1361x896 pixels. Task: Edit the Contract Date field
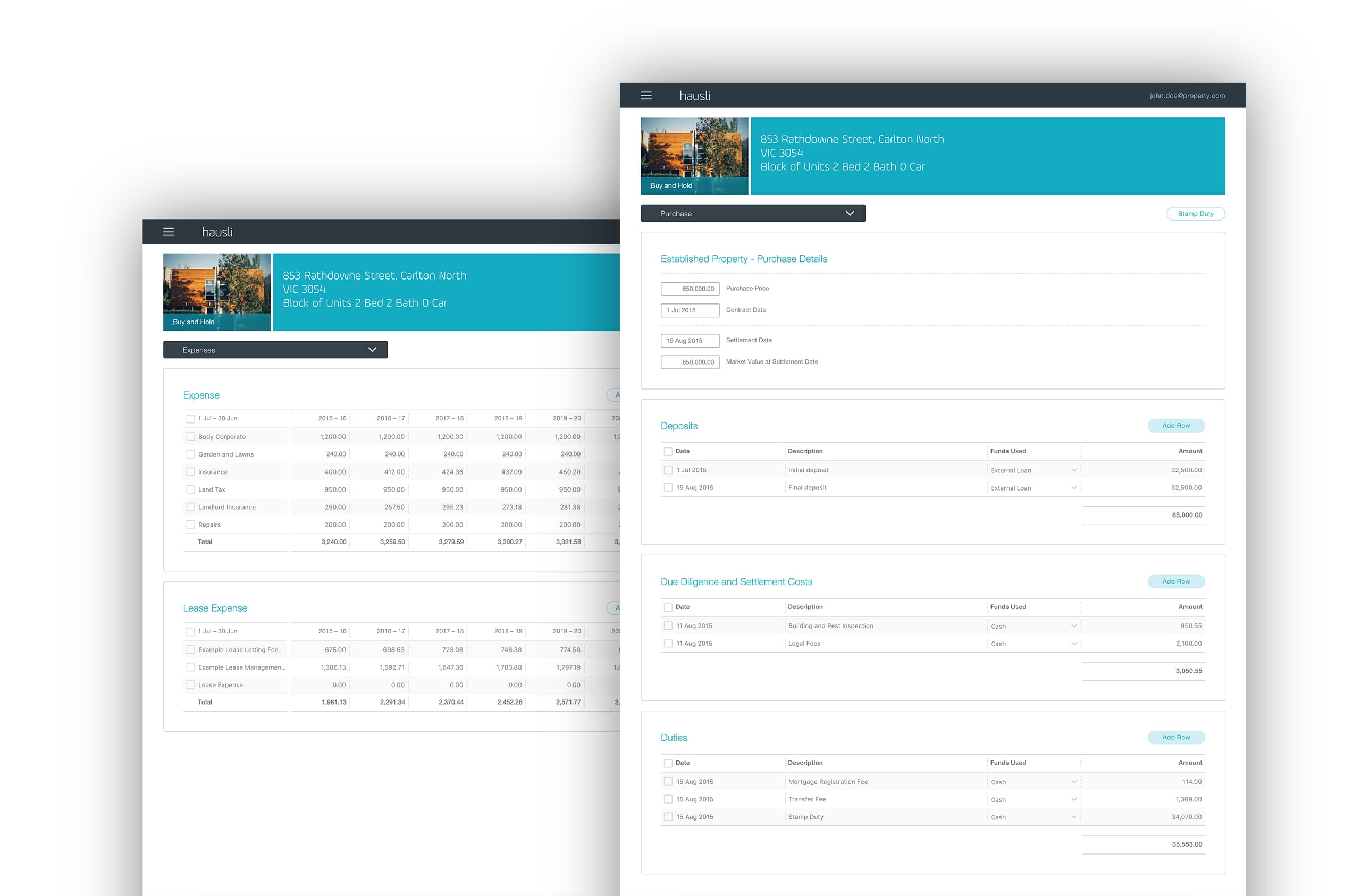pos(690,310)
